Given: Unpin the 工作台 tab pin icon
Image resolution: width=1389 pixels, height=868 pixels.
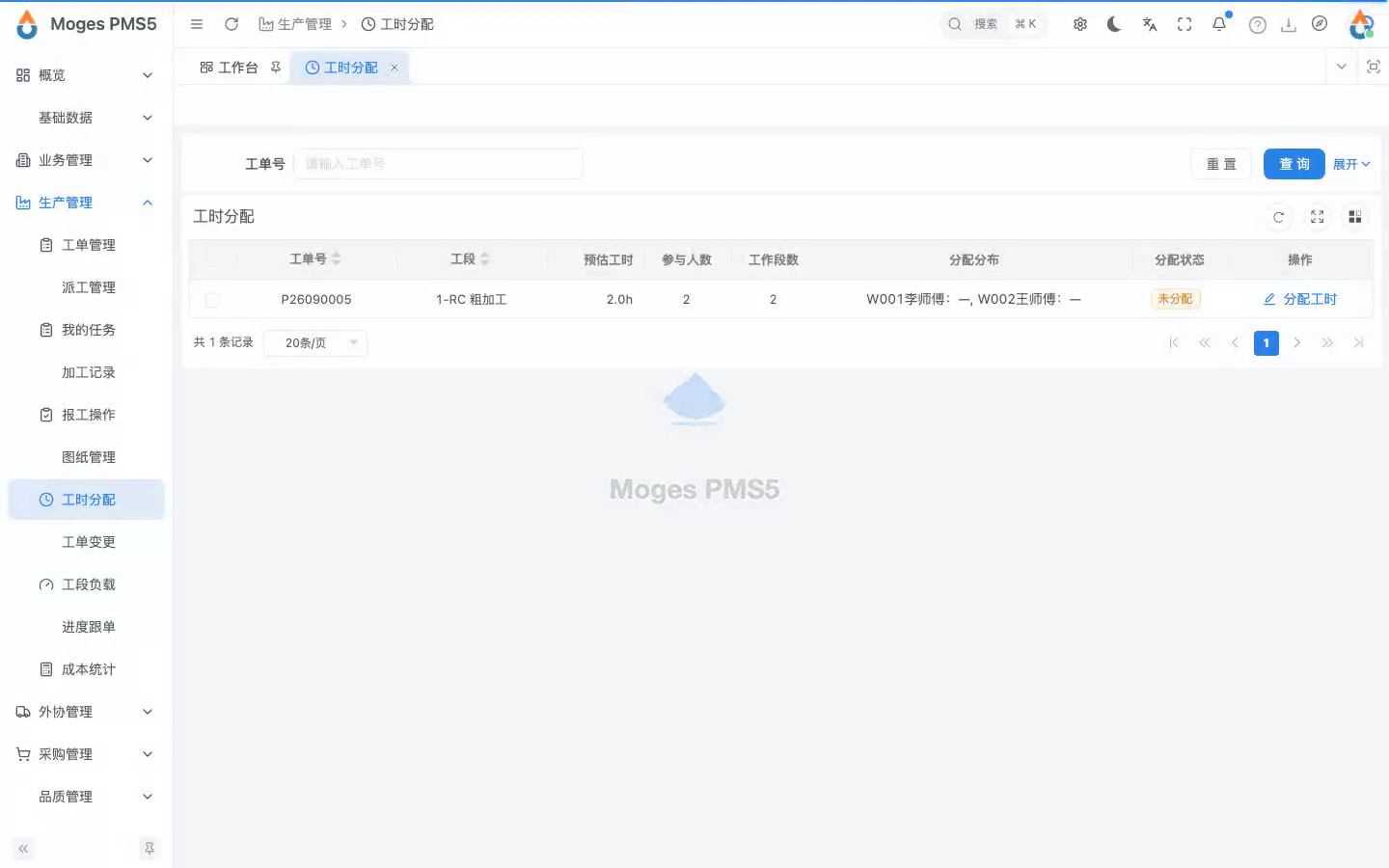Looking at the screenshot, I should coord(276,68).
